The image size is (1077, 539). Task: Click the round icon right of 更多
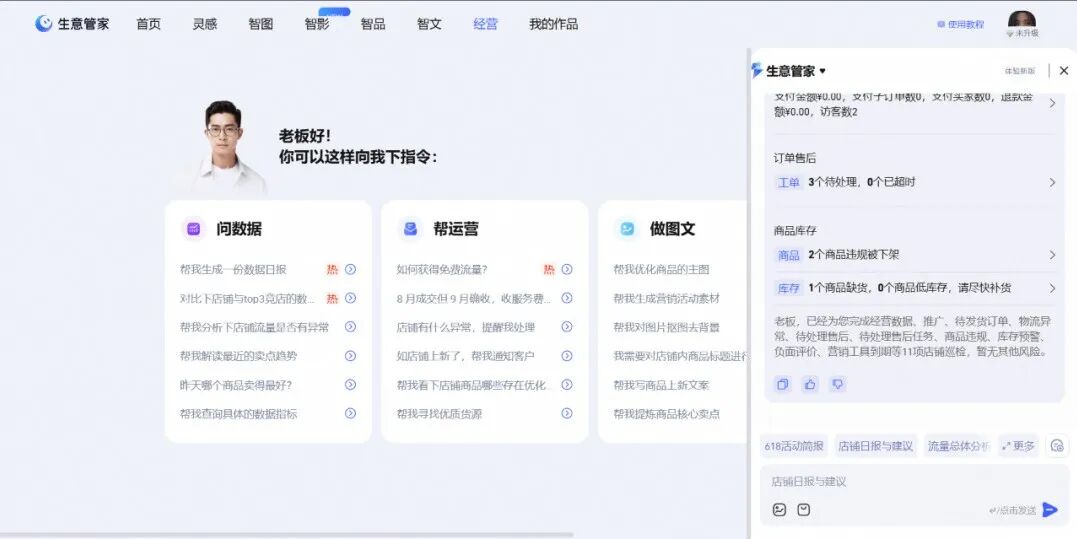1057,446
